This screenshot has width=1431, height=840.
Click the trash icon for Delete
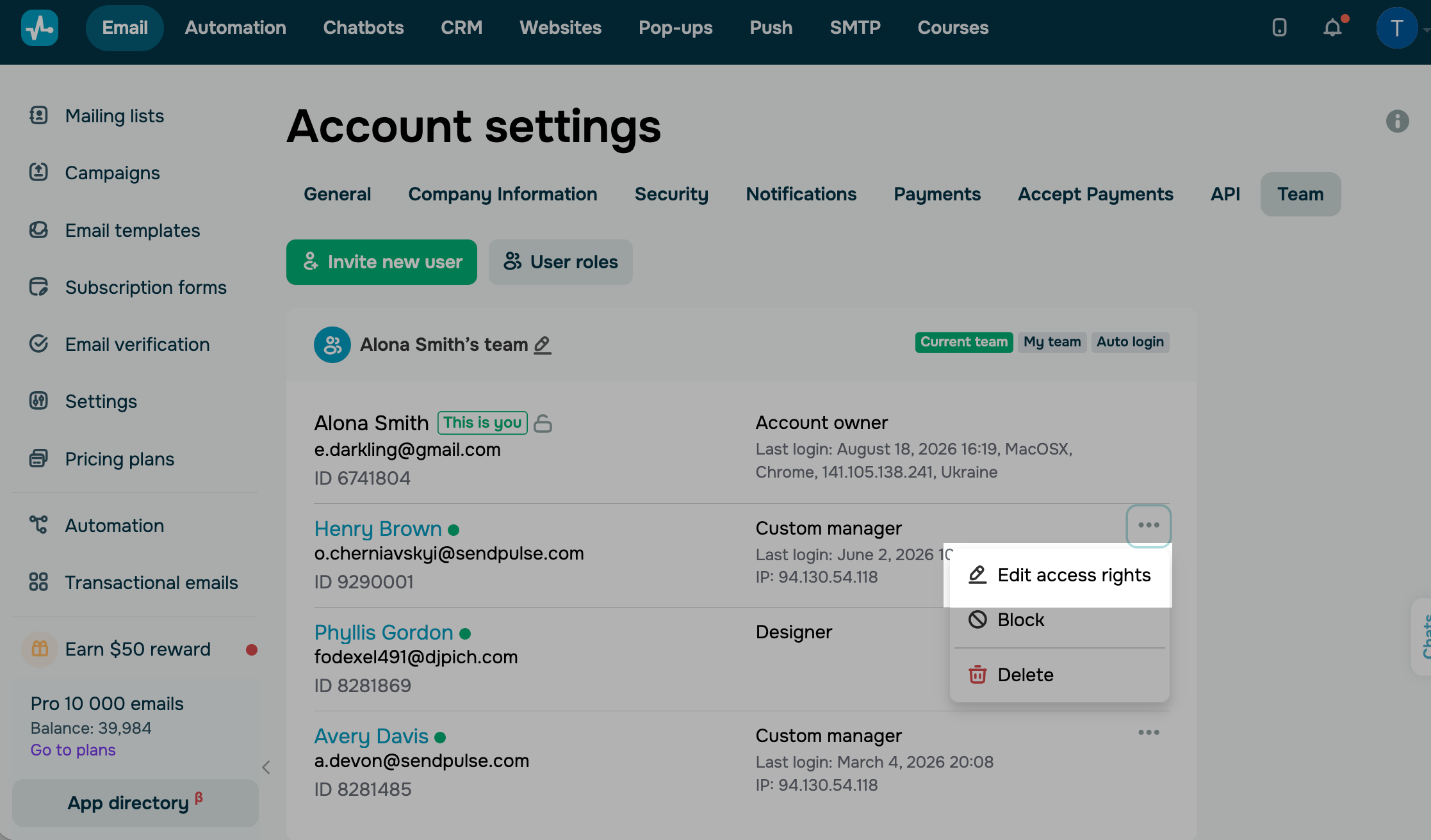coord(977,674)
